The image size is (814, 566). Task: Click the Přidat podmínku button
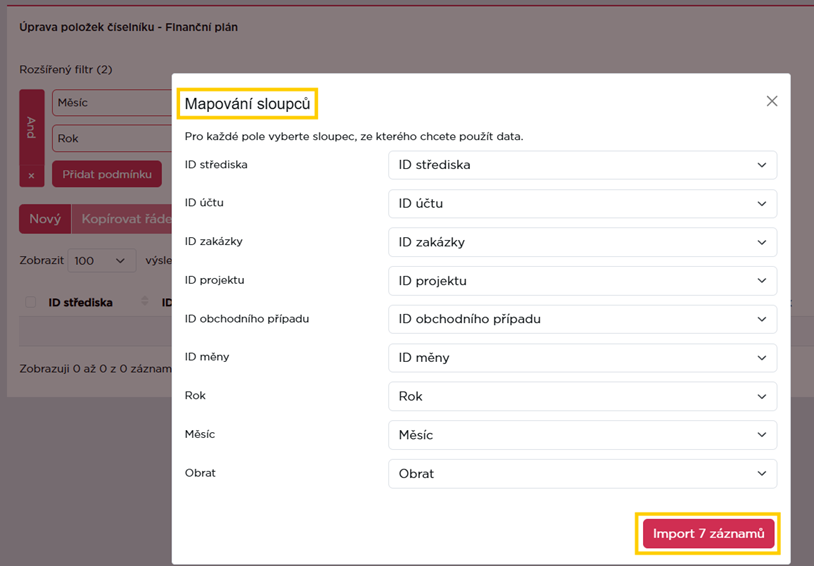pos(107,174)
